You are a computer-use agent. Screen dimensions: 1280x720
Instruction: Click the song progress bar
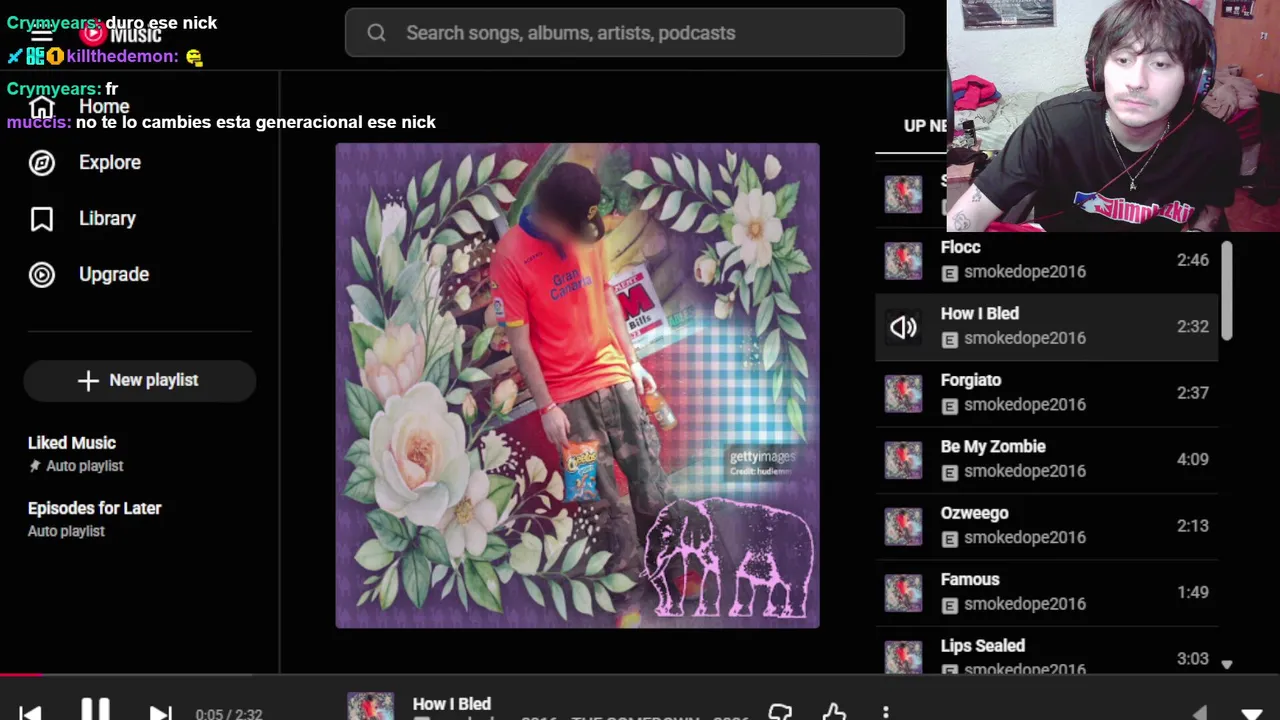[640, 675]
